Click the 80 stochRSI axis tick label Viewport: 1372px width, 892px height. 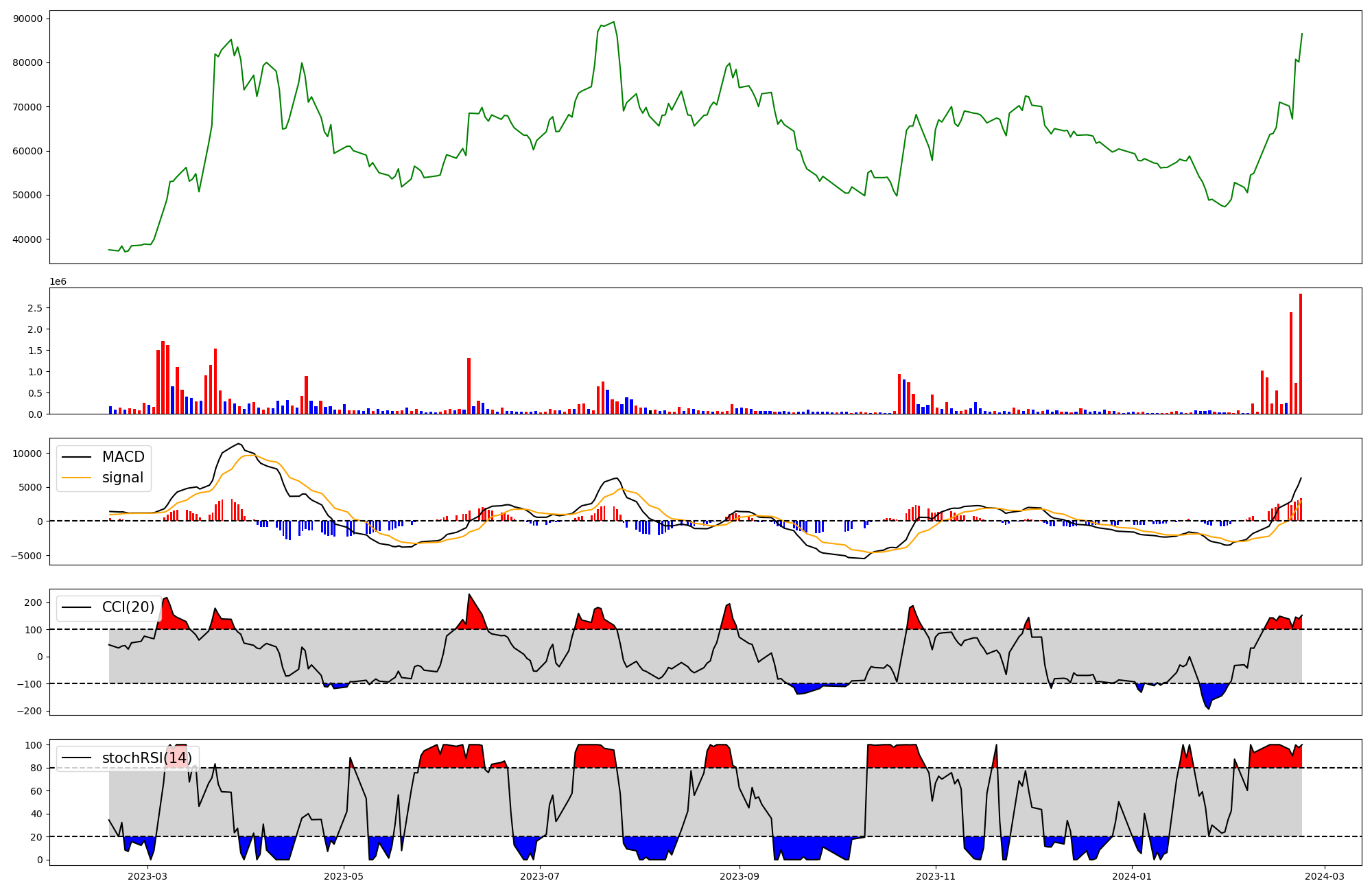tap(37, 768)
